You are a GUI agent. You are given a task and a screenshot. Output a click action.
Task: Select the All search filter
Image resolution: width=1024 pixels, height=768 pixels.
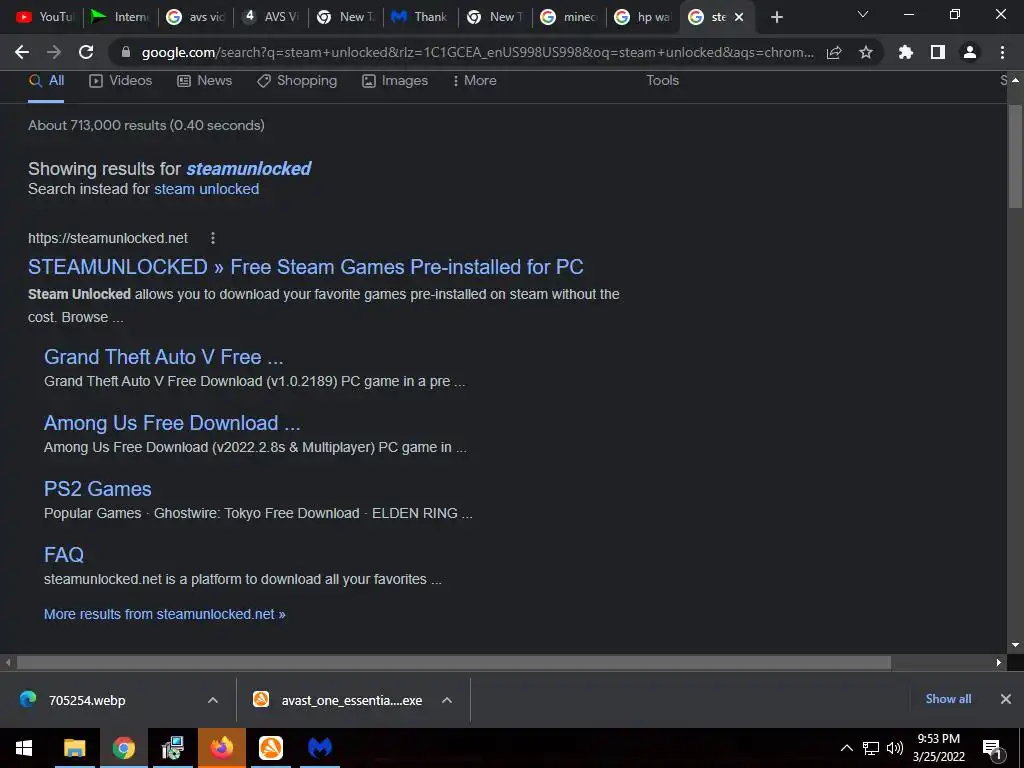click(x=46, y=80)
